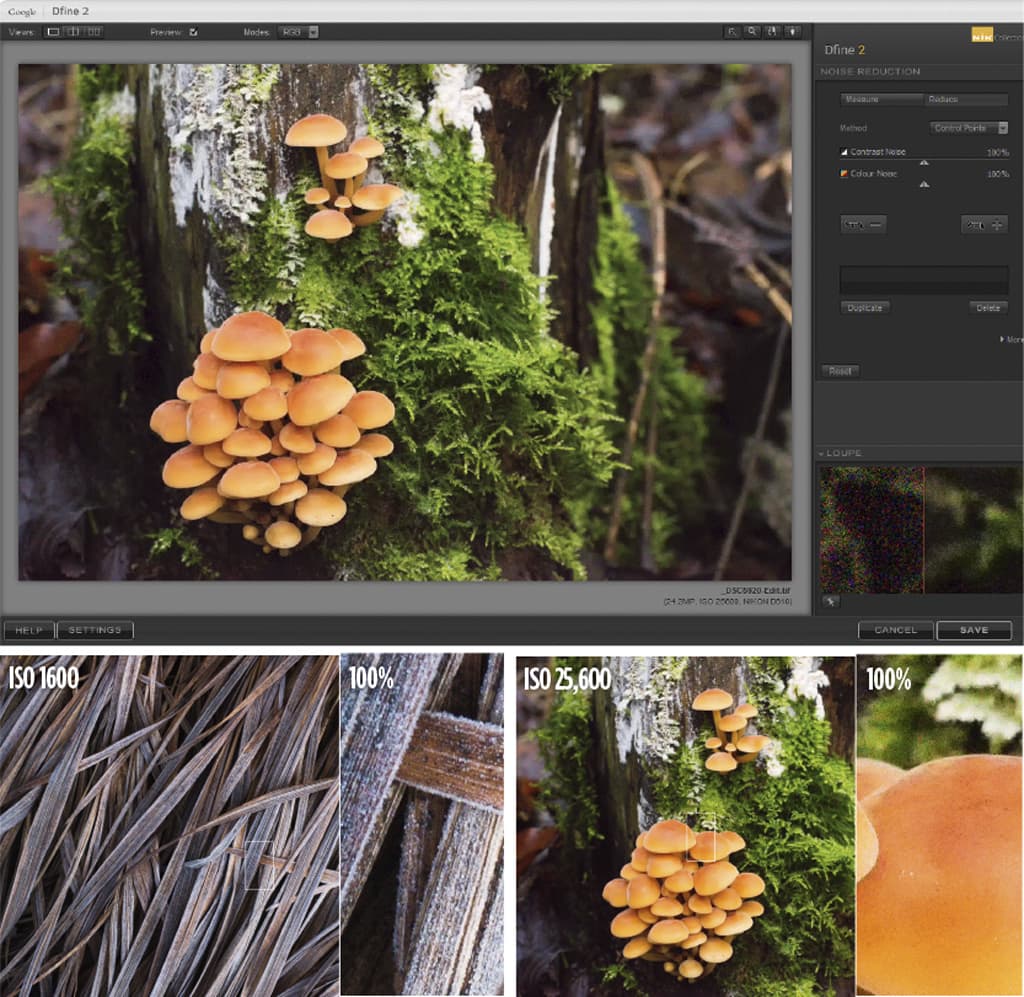This screenshot has width=1024, height=997.
Task: Select the single image view icon
Action: 54,31
